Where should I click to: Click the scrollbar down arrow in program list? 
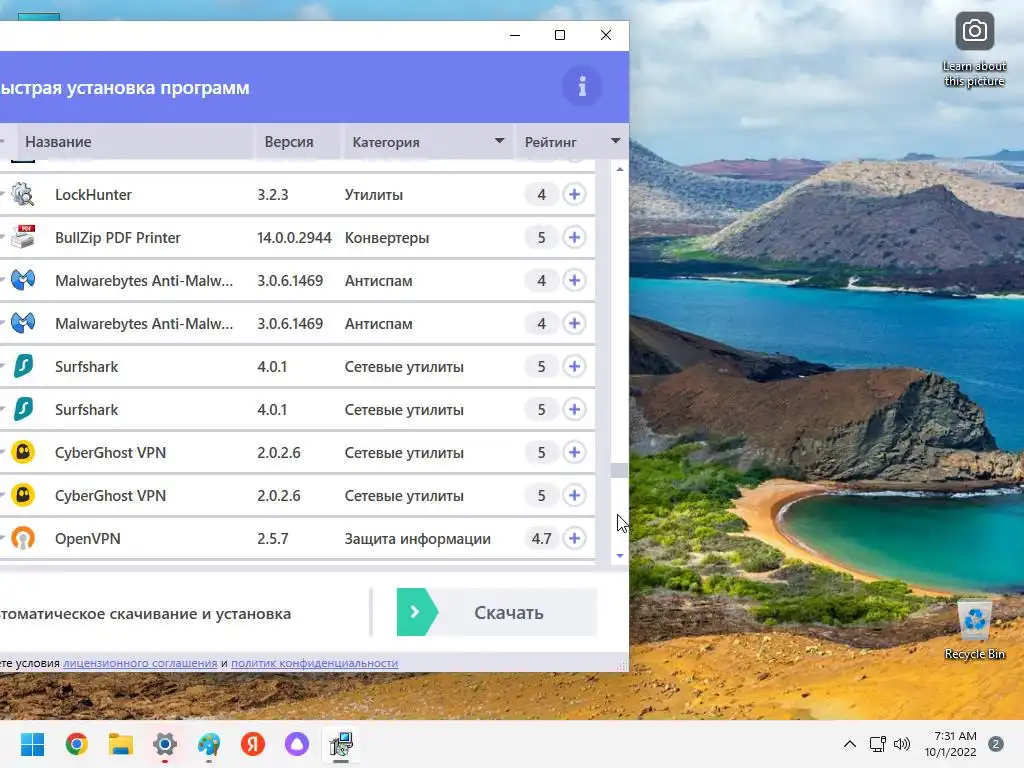pos(620,556)
